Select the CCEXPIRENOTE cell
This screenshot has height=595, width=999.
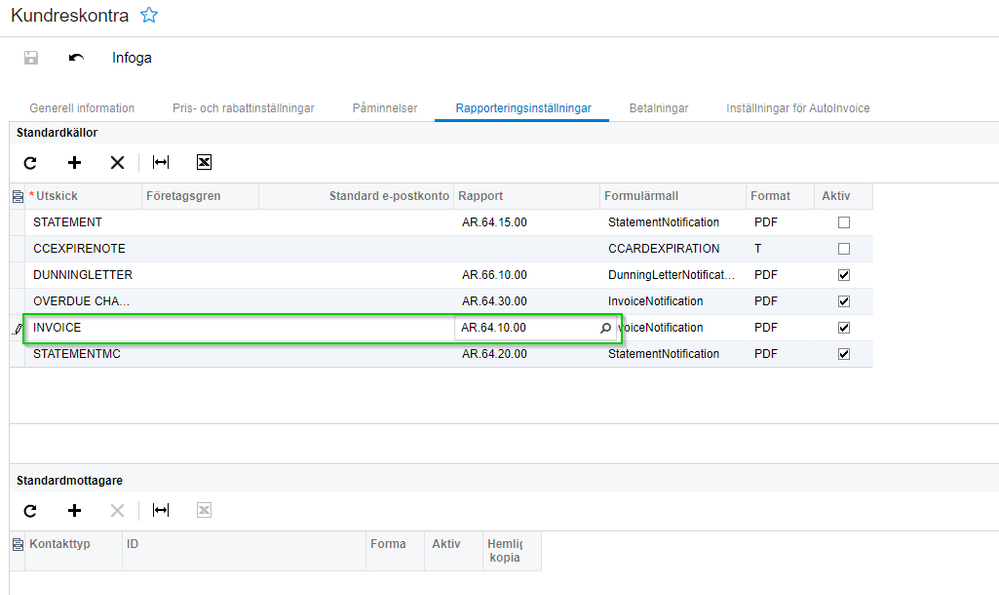[x=83, y=248]
